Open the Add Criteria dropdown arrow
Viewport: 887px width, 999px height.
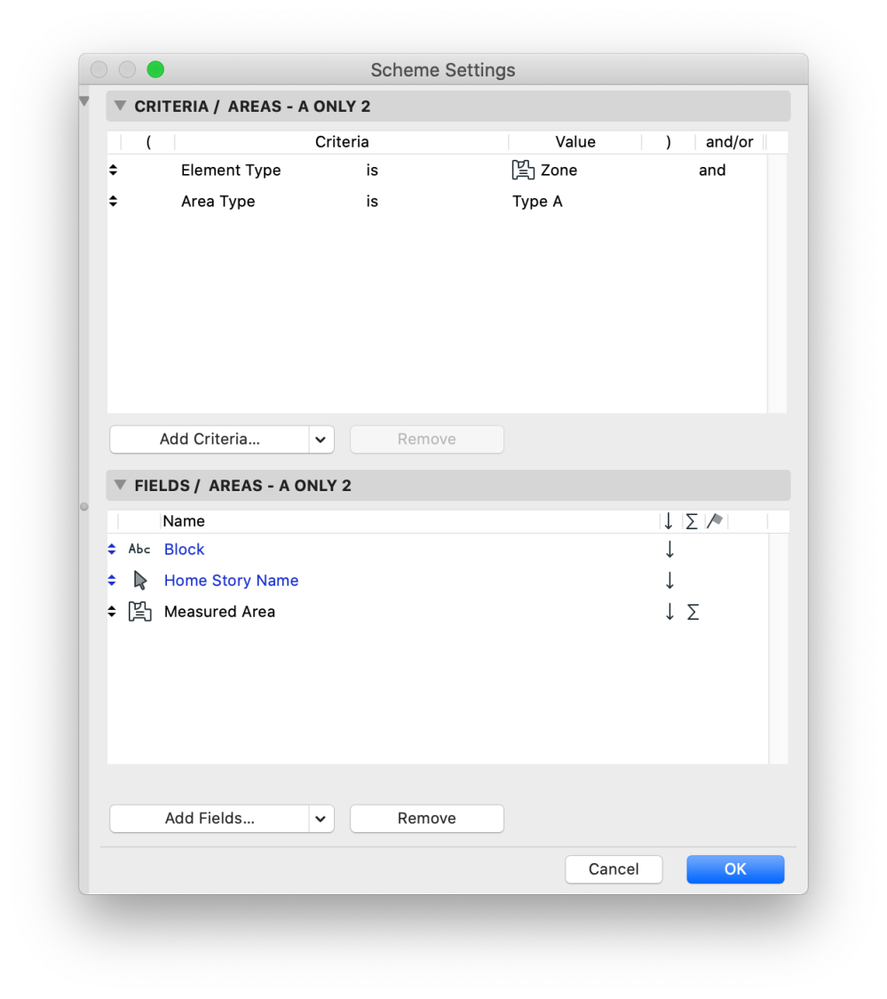(320, 439)
